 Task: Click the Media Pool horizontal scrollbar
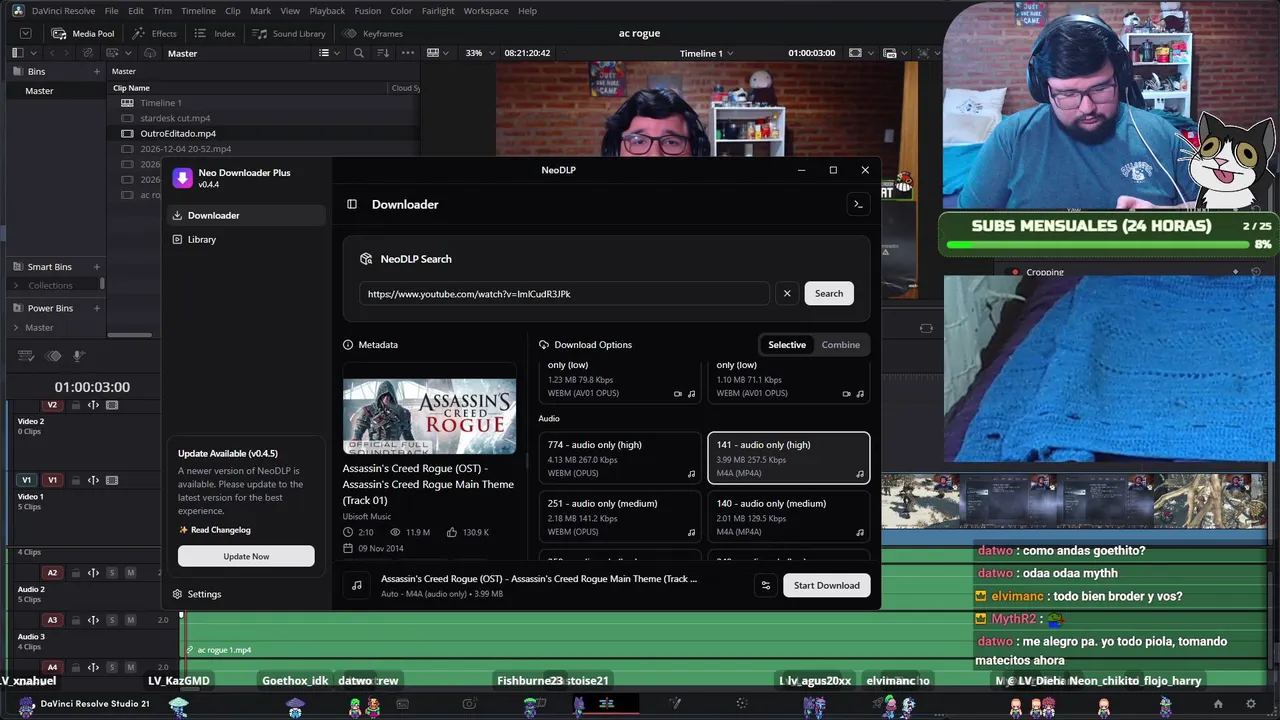click(x=130, y=335)
